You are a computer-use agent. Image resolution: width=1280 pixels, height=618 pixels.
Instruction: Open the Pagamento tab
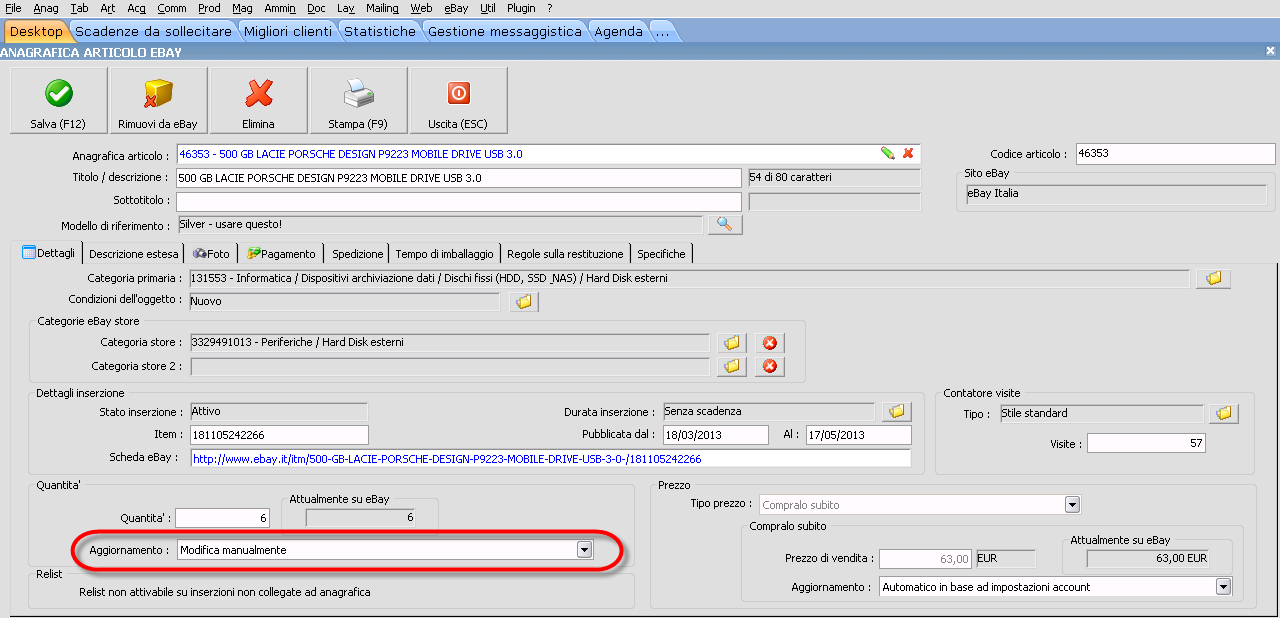(282, 254)
